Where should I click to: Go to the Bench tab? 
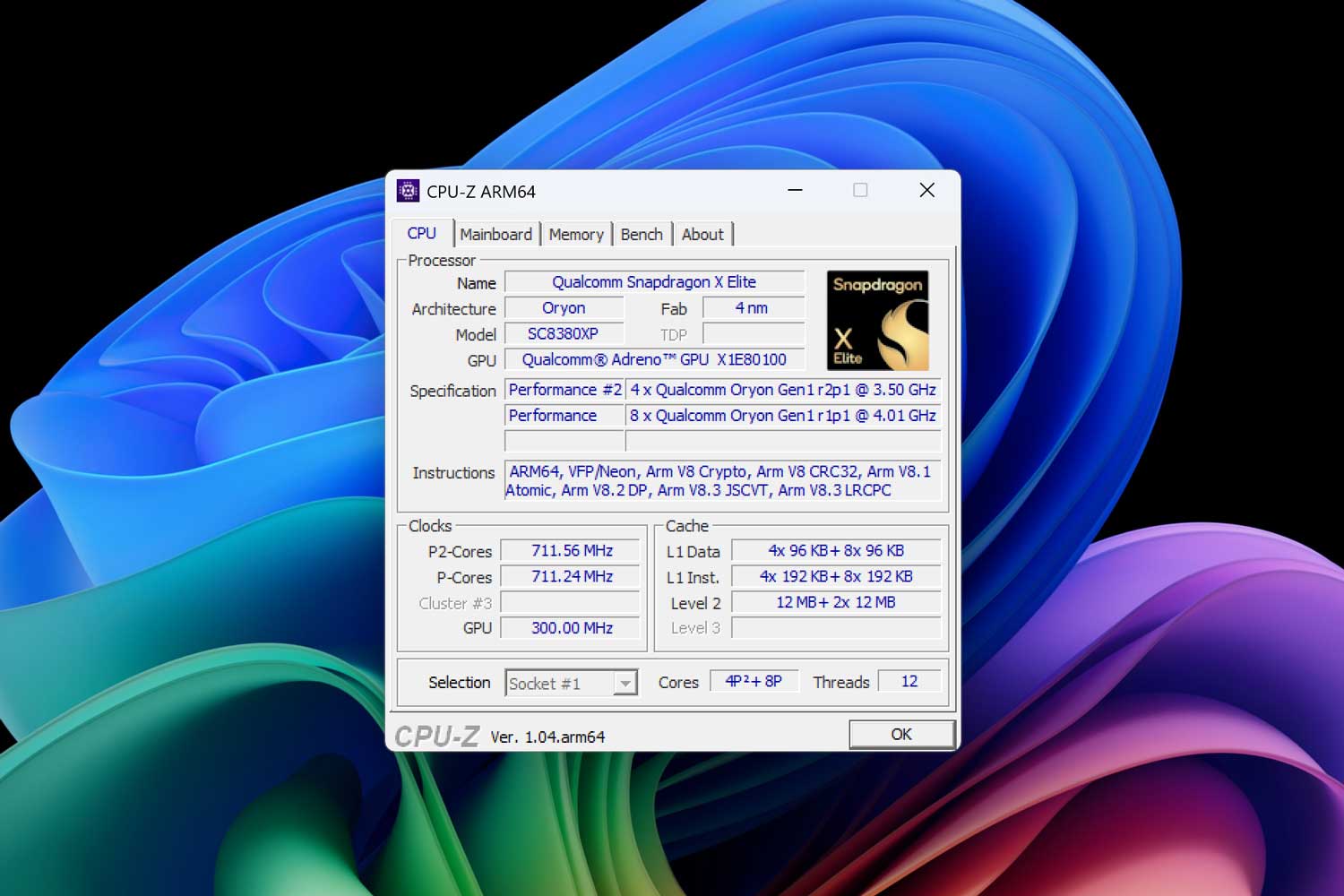(x=642, y=234)
